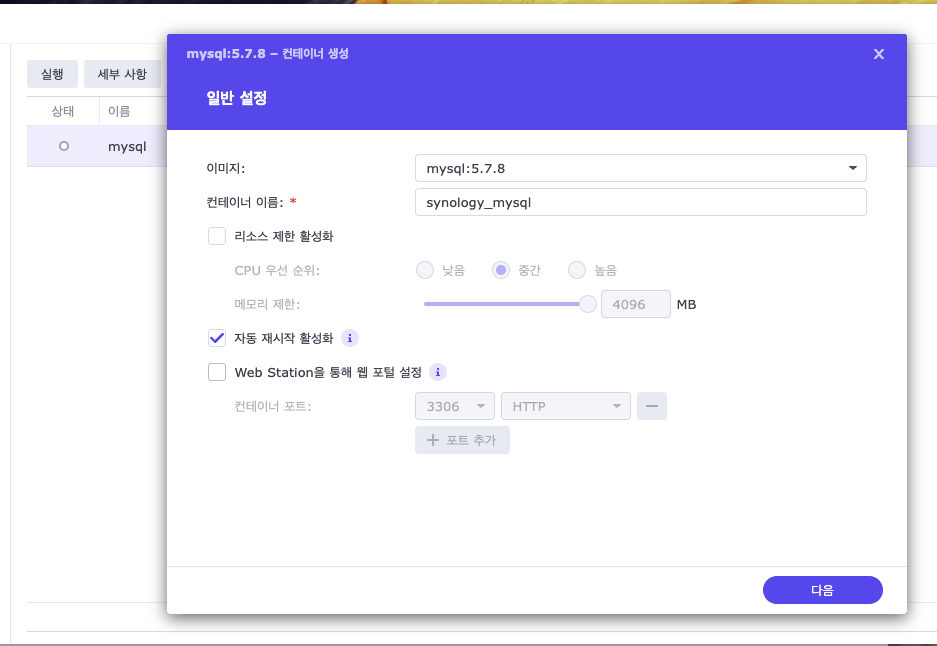
Task: Click memory limit 4096 MB field
Action: point(636,304)
